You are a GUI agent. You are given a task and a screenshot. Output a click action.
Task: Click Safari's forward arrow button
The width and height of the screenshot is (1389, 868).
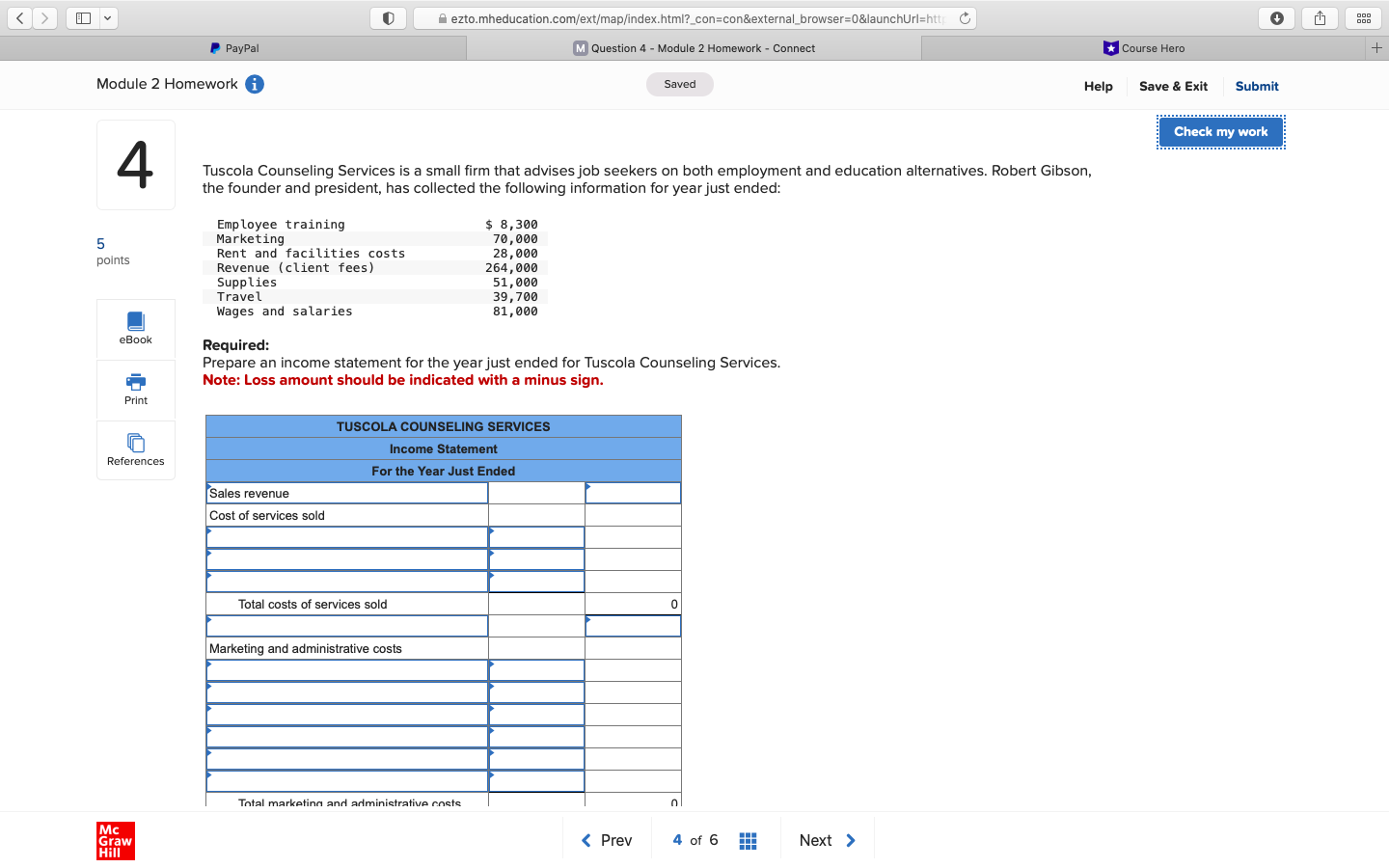(x=44, y=18)
